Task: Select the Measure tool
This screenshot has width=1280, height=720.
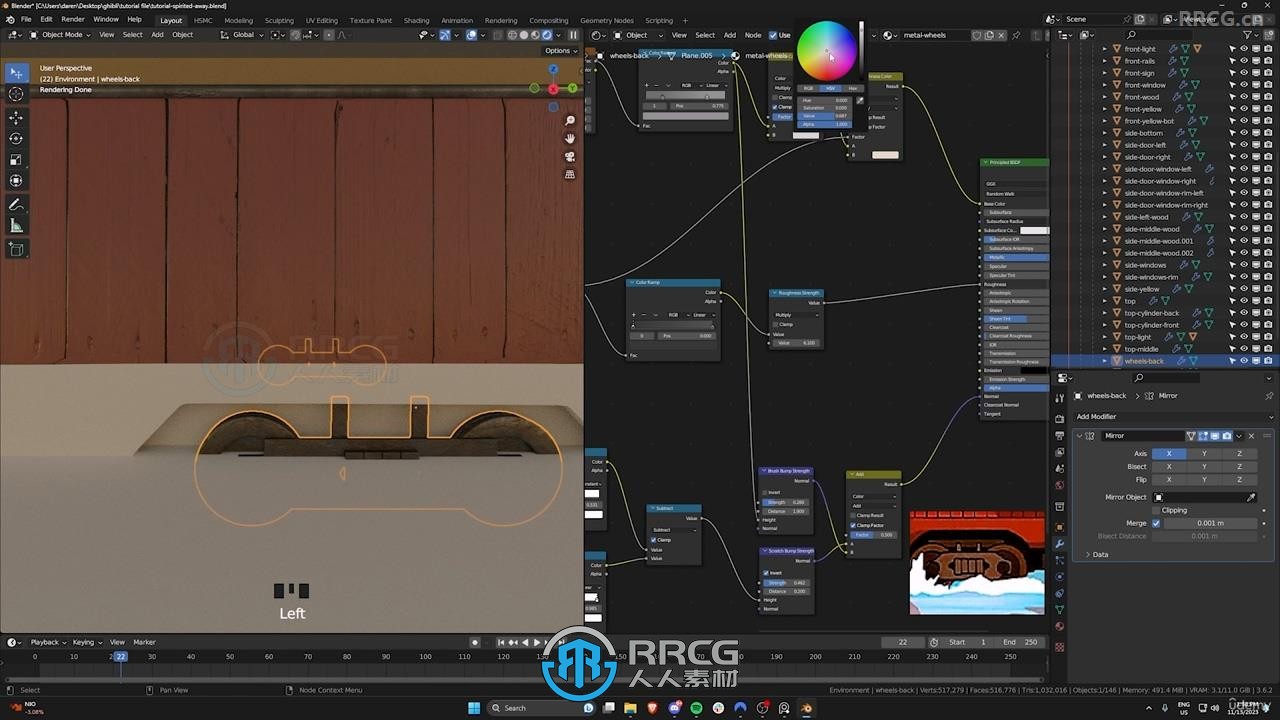Action: pos(16,226)
